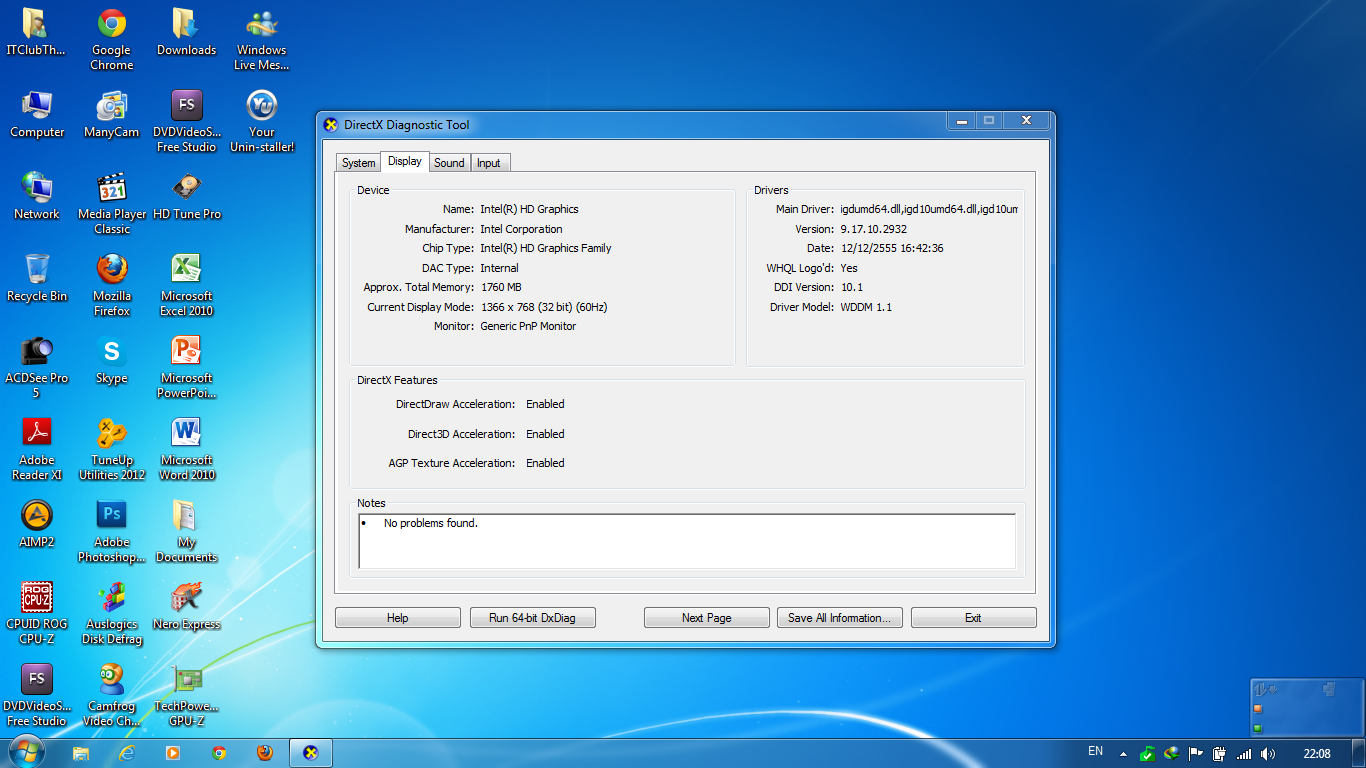Select the Downloads folder desktop icon
This screenshot has width=1366, height=768.
(x=186, y=32)
